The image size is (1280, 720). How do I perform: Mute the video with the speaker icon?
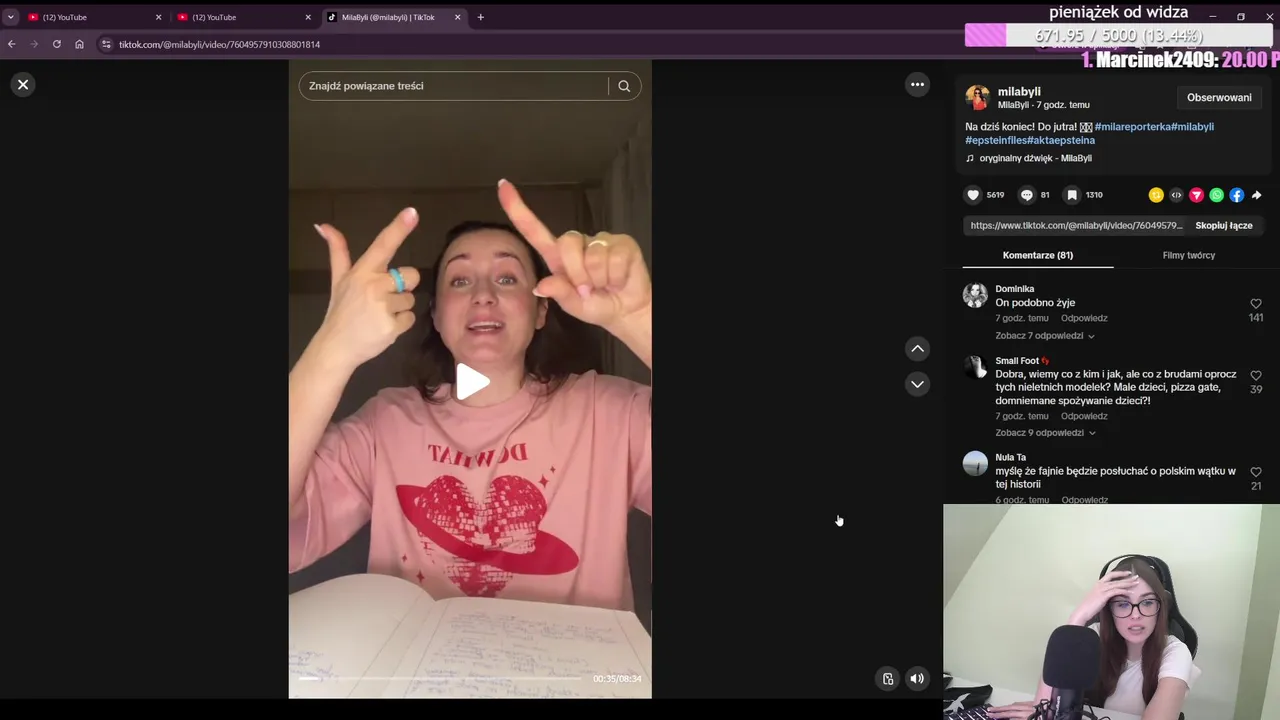click(916, 679)
